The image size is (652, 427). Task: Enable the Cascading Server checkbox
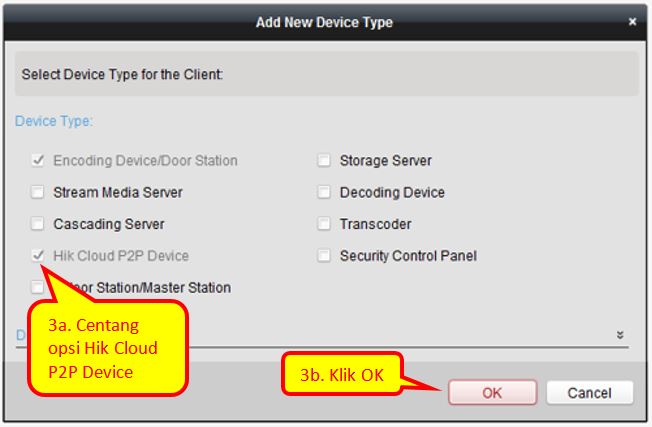38,224
